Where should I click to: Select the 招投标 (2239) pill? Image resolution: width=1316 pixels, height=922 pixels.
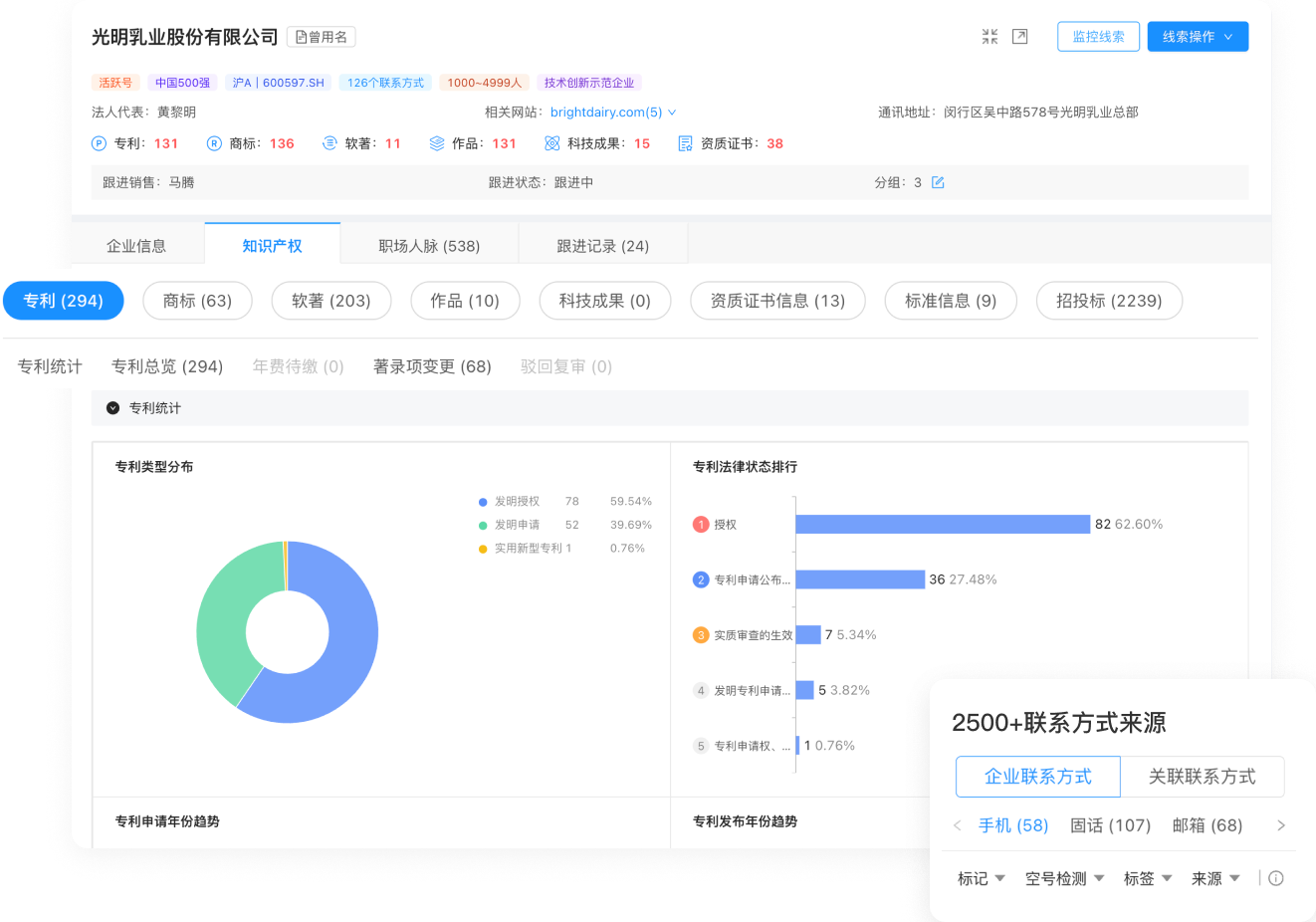[1109, 301]
